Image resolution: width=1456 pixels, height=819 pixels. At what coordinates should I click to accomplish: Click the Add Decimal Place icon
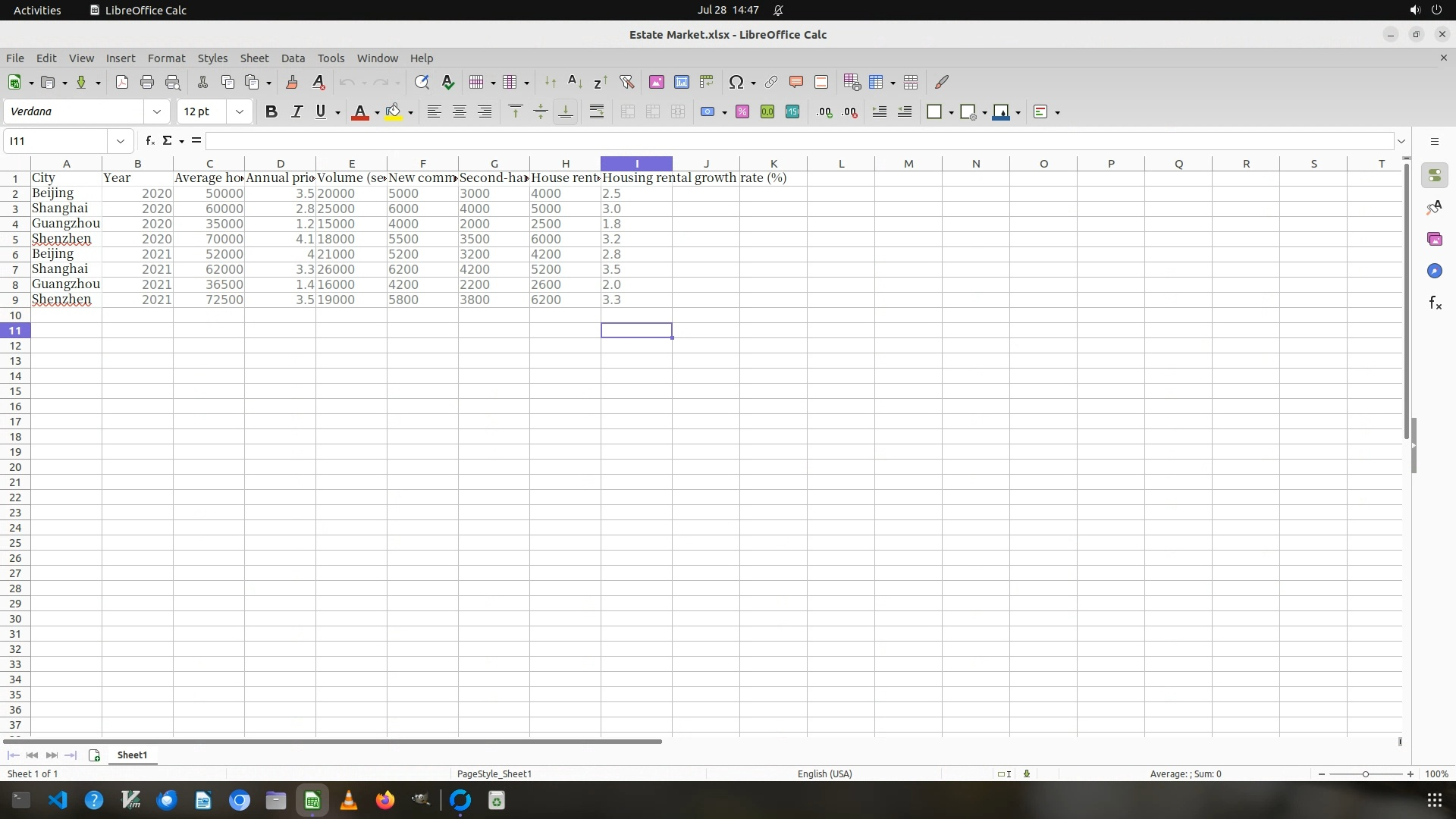click(824, 112)
